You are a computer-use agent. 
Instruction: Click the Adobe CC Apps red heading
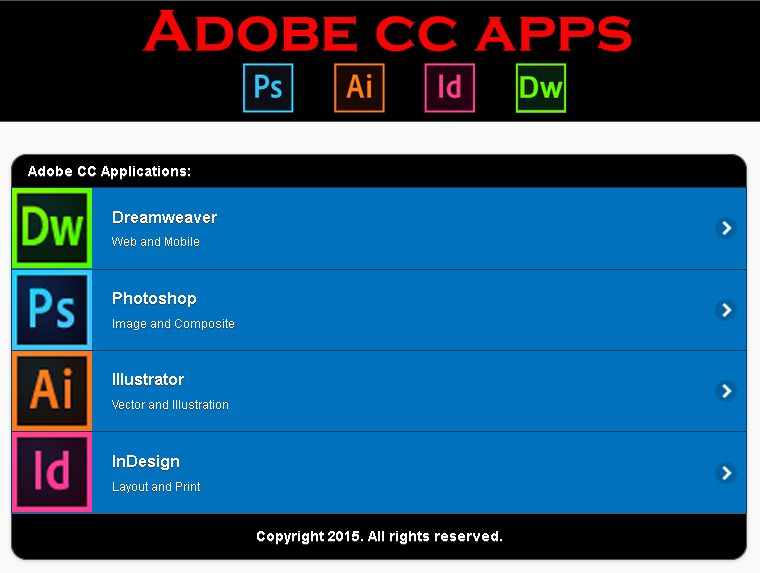tap(388, 32)
